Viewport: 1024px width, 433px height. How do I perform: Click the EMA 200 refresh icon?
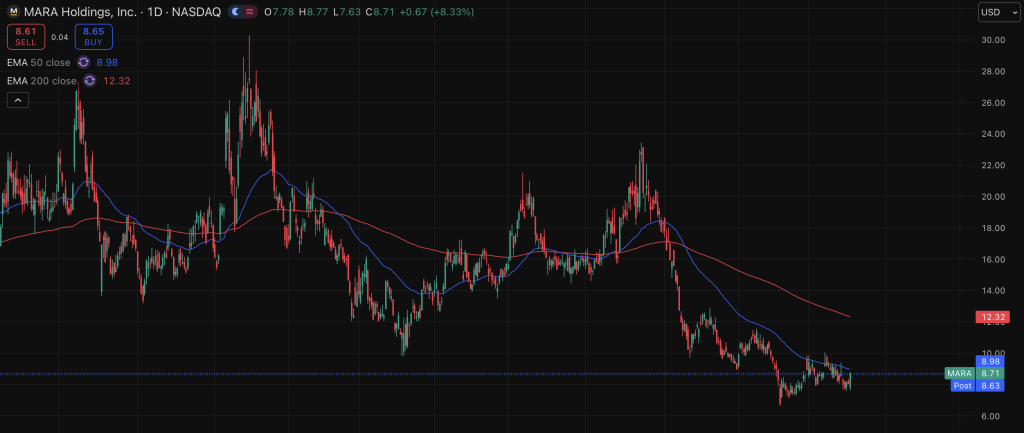coord(90,80)
